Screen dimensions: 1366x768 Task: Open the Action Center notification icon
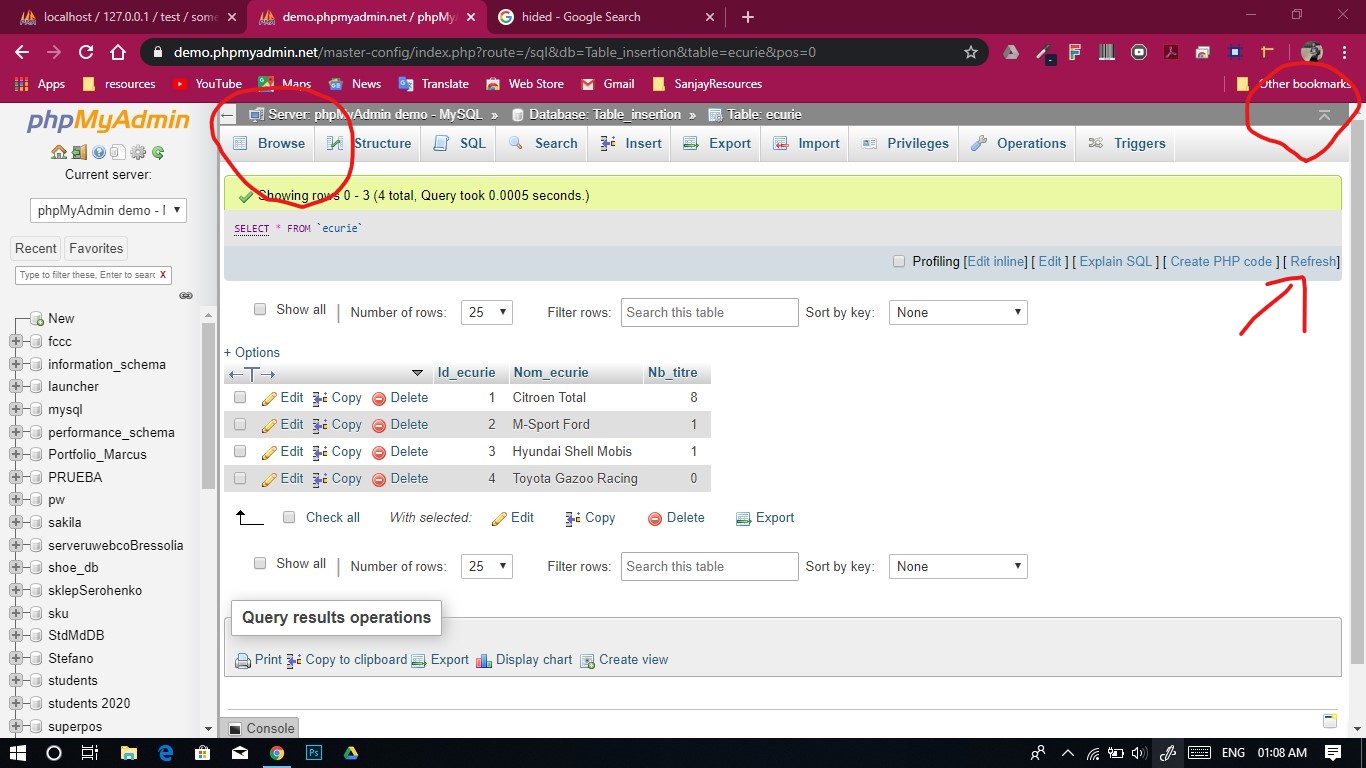point(1333,753)
